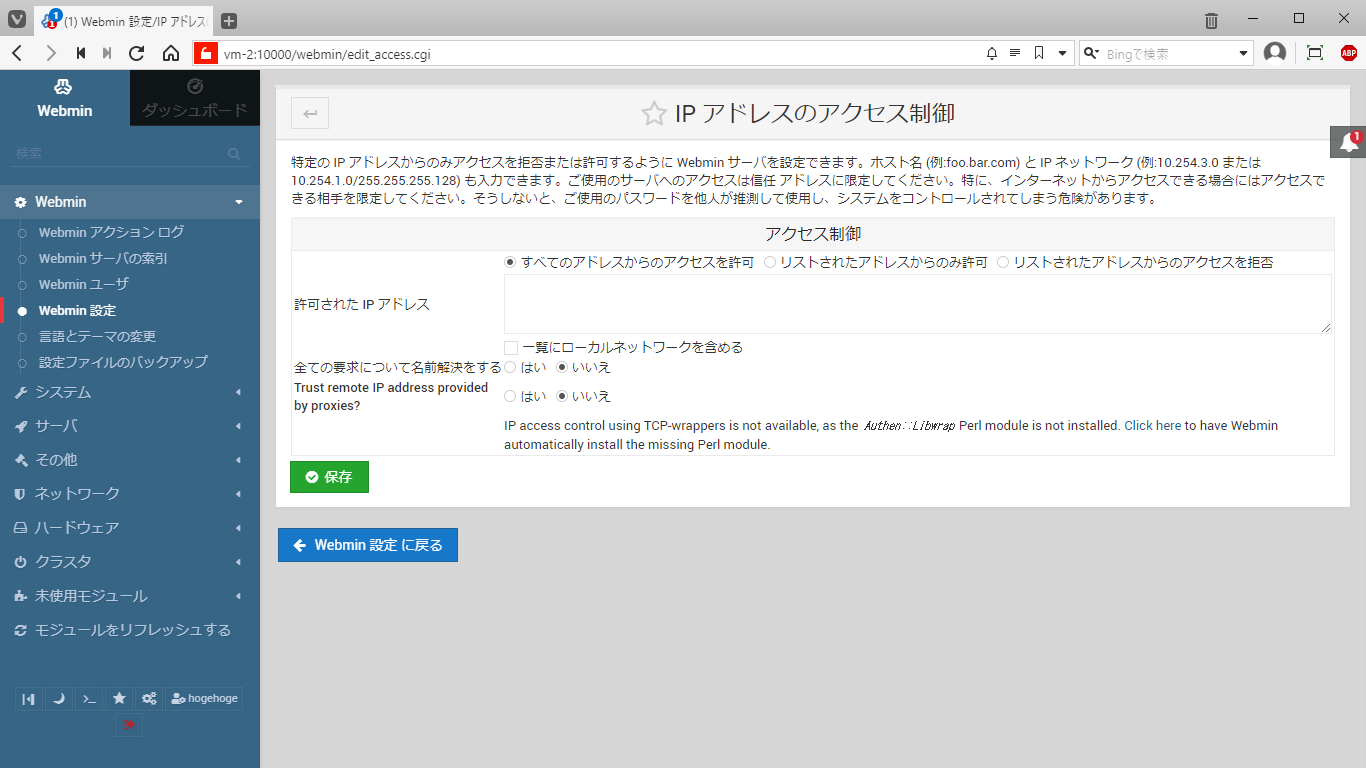Screen dimensions: 1366x768
Task: Go back to the previous page
Action: [x=17, y=53]
